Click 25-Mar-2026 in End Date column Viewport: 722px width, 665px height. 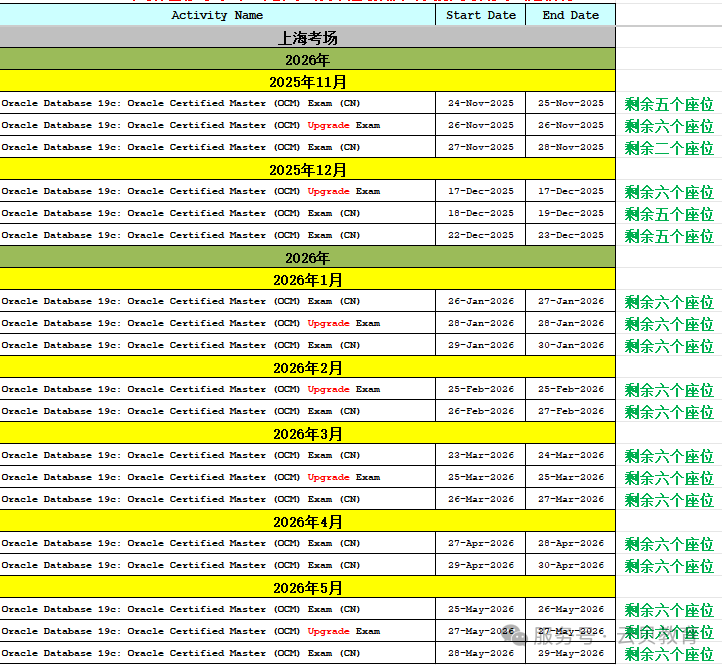click(571, 478)
